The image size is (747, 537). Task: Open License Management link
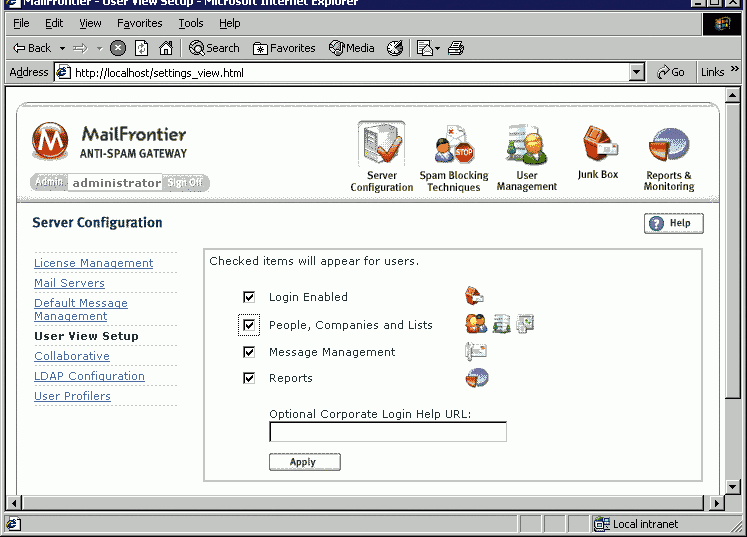[93, 263]
